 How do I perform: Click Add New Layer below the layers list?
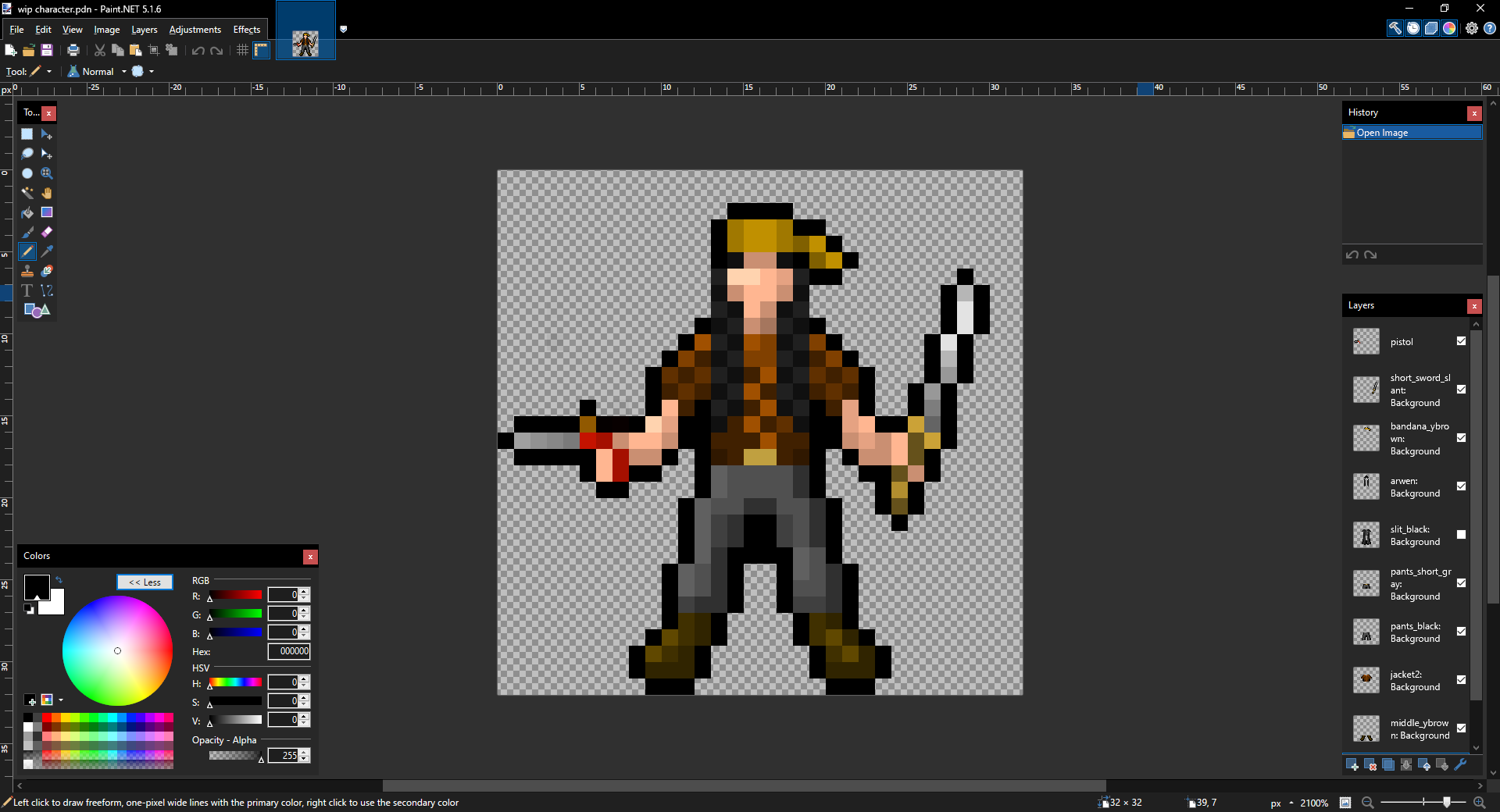[1352, 765]
